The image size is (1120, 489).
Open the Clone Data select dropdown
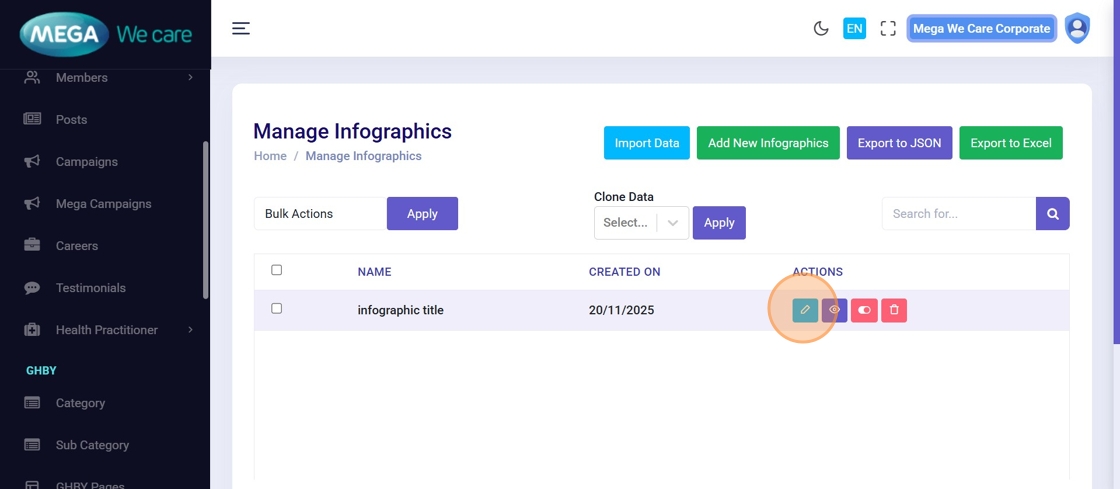pyautogui.click(x=641, y=223)
